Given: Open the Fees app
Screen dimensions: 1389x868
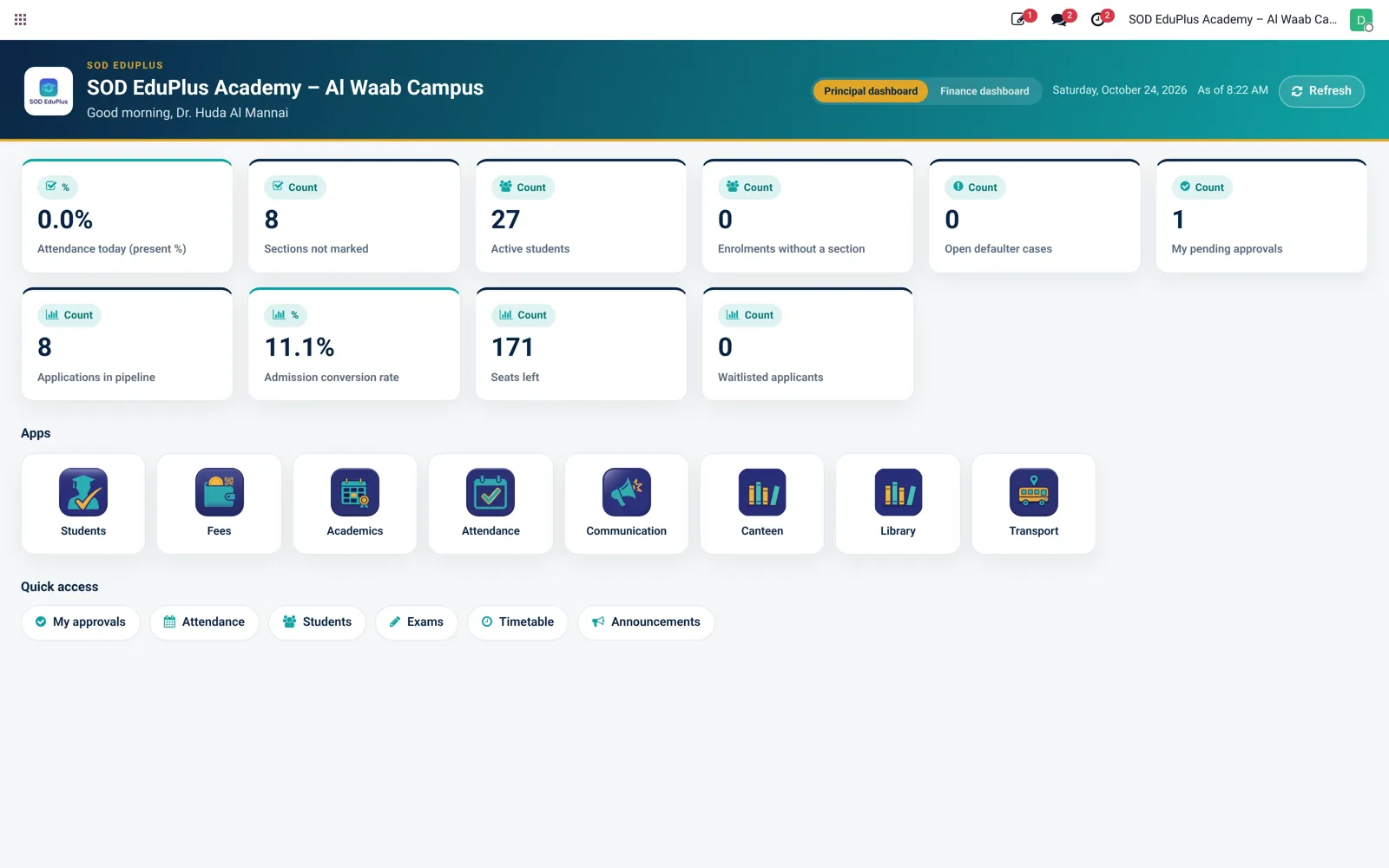Looking at the screenshot, I should (219, 503).
